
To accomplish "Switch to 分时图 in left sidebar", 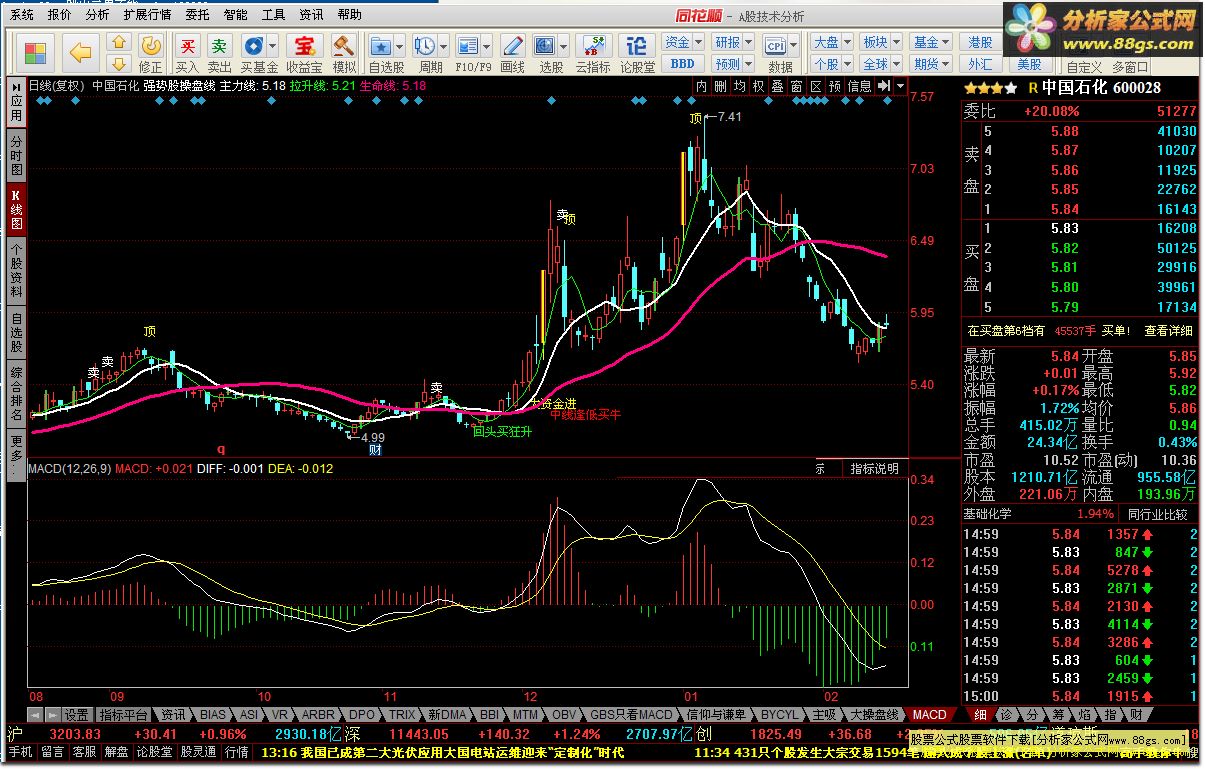I will click(x=16, y=155).
